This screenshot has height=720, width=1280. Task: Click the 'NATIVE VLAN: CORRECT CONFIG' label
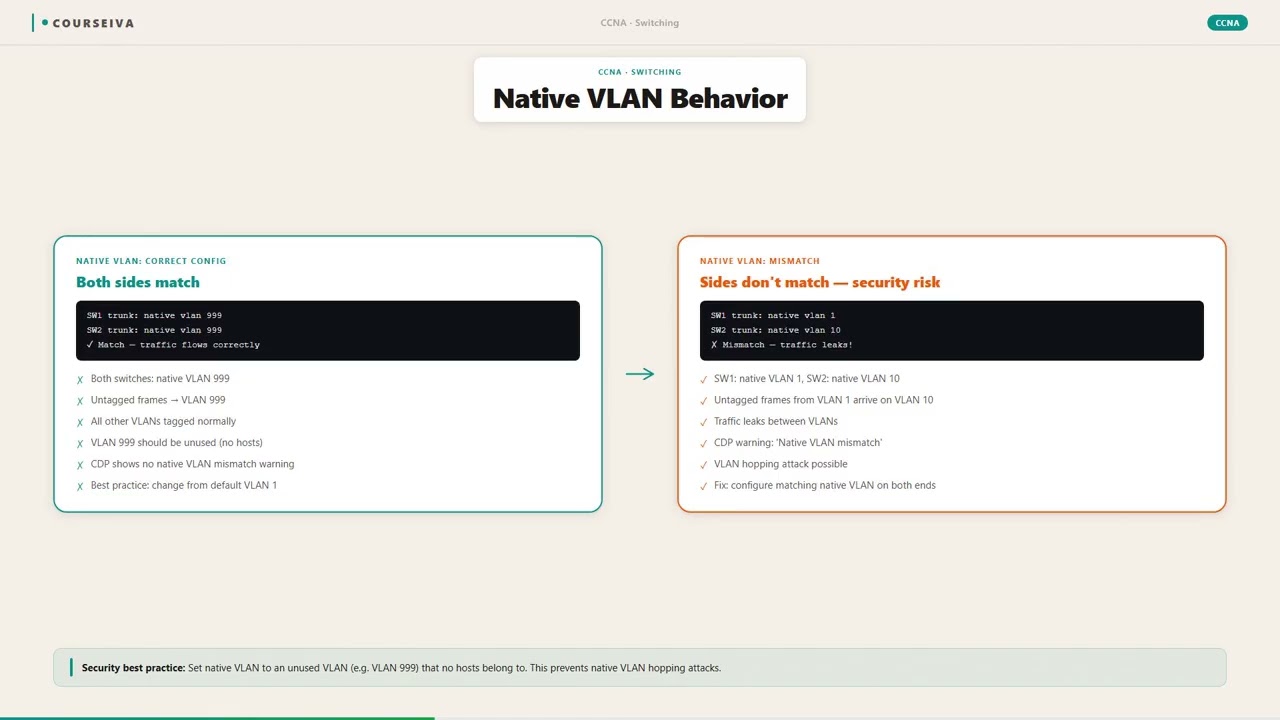click(151, 261)
